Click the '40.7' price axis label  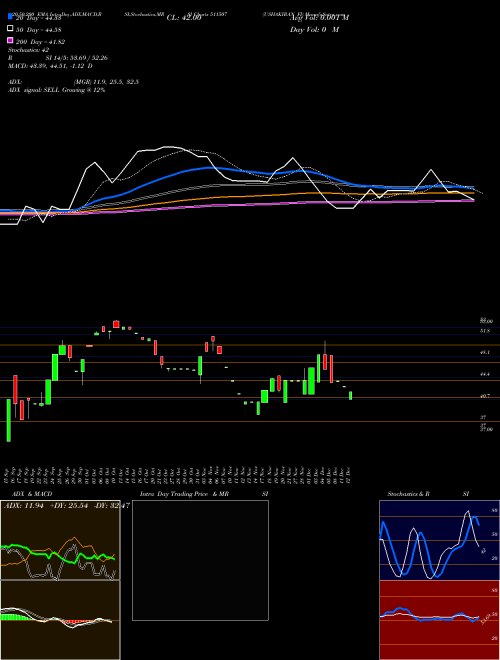pyautogui.click(x=485, y=396)
